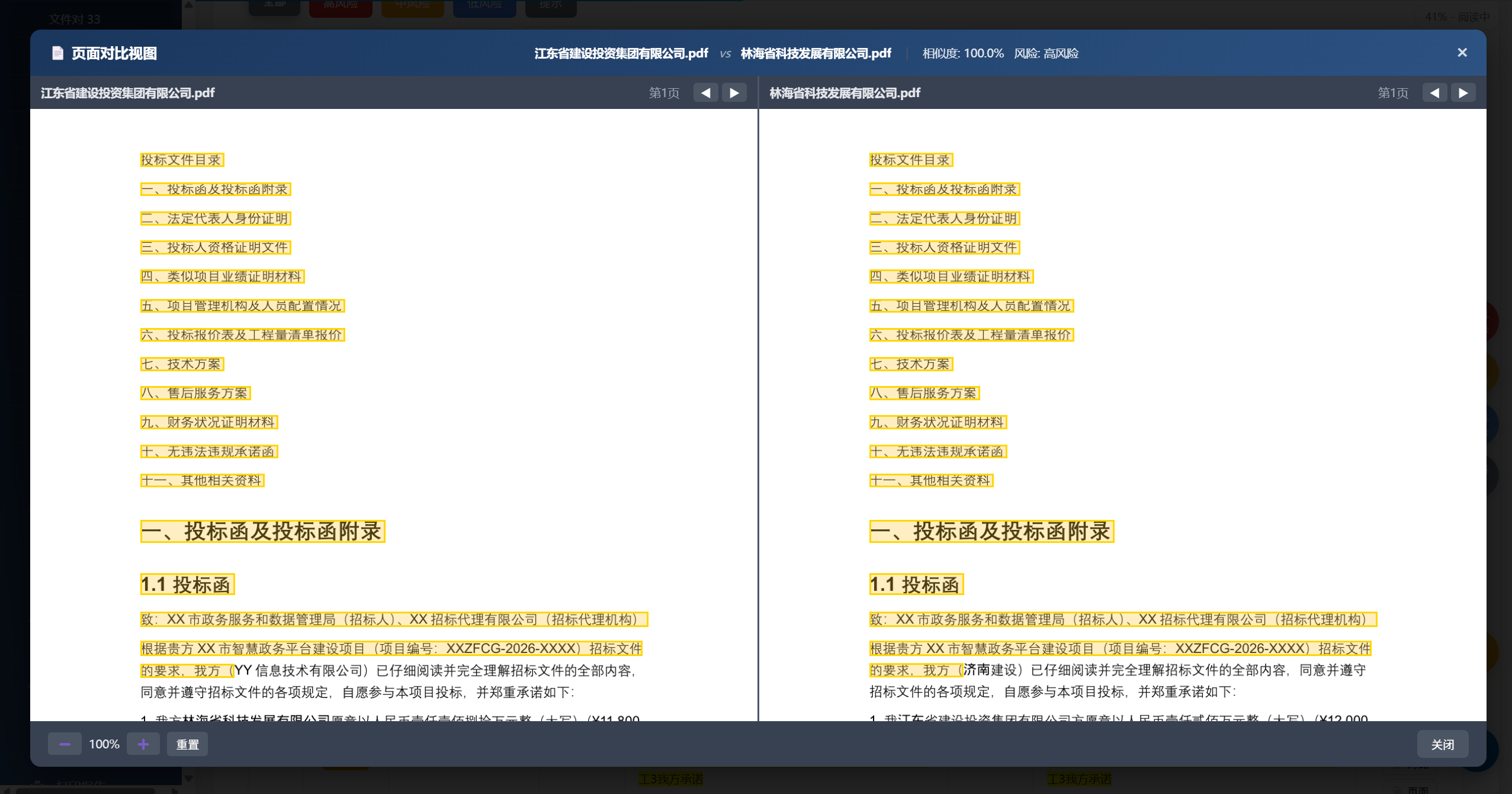Click 七、技术方案 in right document
This screenshot has width=1512, height=794.
(x=911, y=364)
